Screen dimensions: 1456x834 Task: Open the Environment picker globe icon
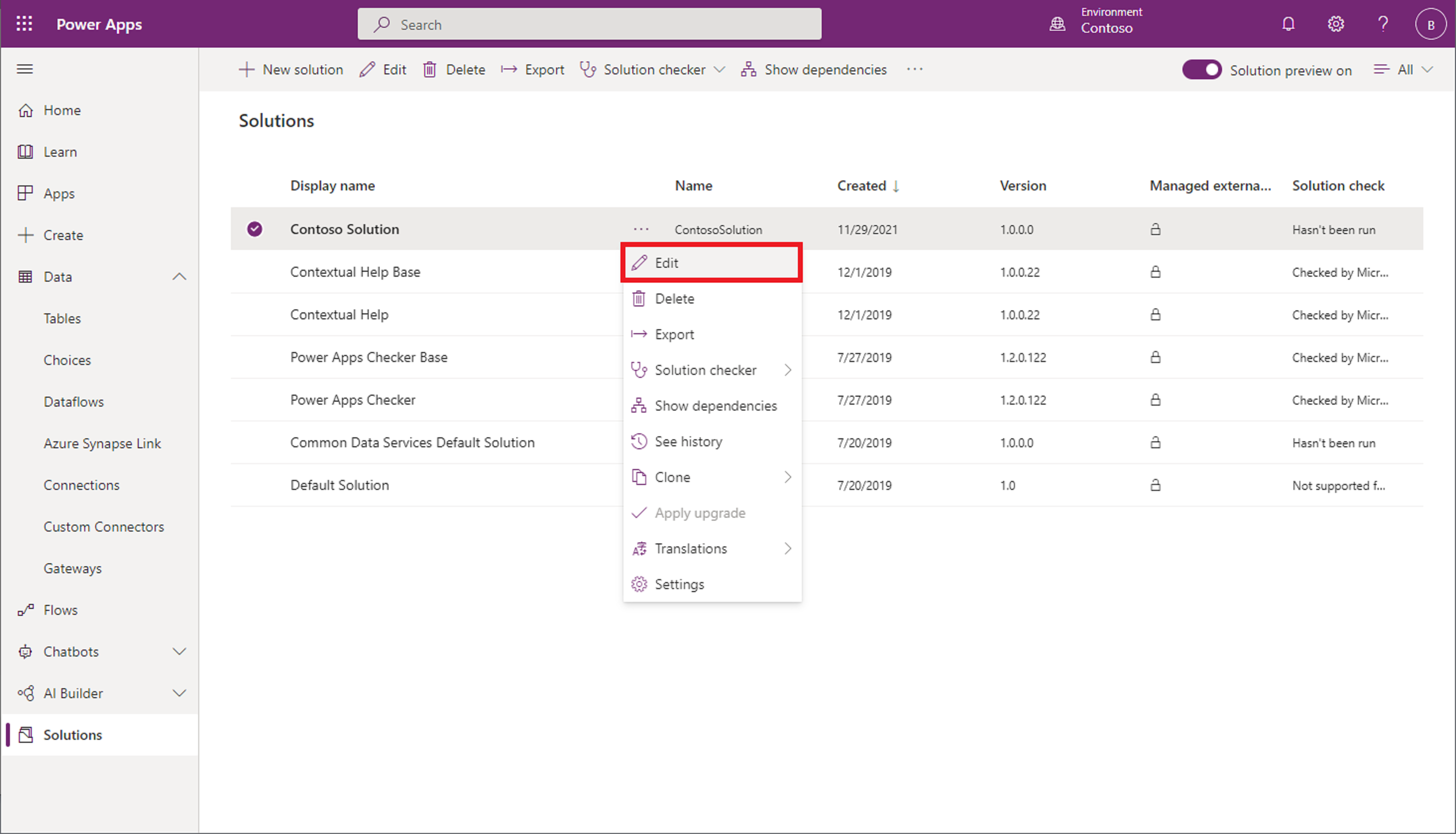tap(1057, 24)
